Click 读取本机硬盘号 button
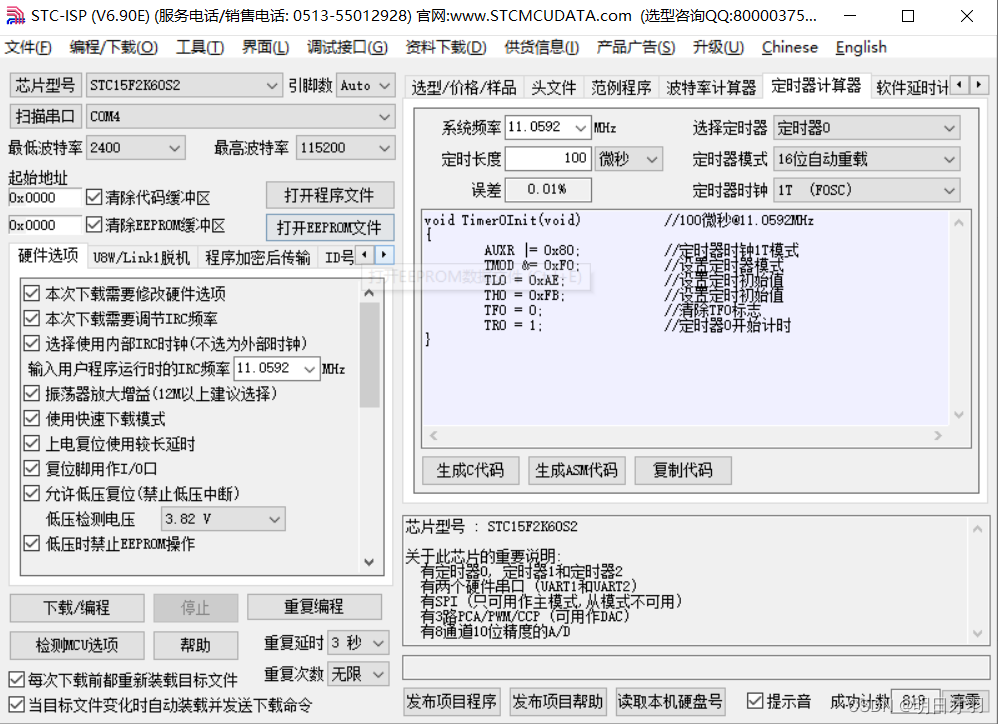Image resolution: width=998 pixels, height=724 pixels. pyautogui.click(x=670, y=701)
